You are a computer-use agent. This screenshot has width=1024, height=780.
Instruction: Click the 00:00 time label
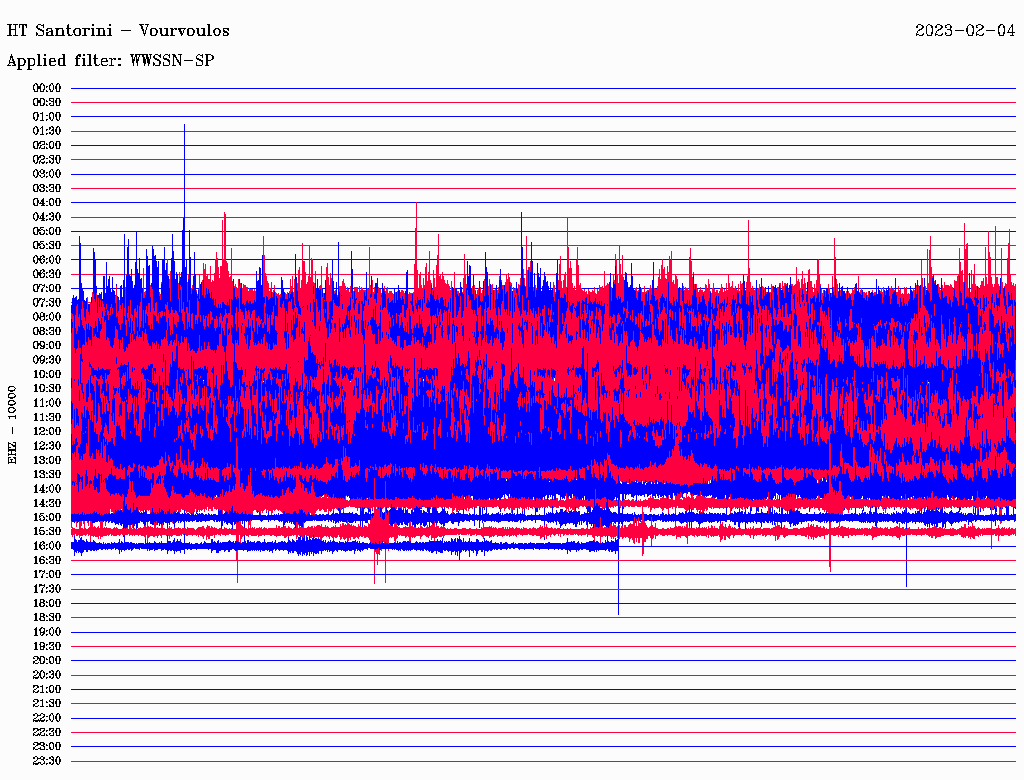point(47,88)
